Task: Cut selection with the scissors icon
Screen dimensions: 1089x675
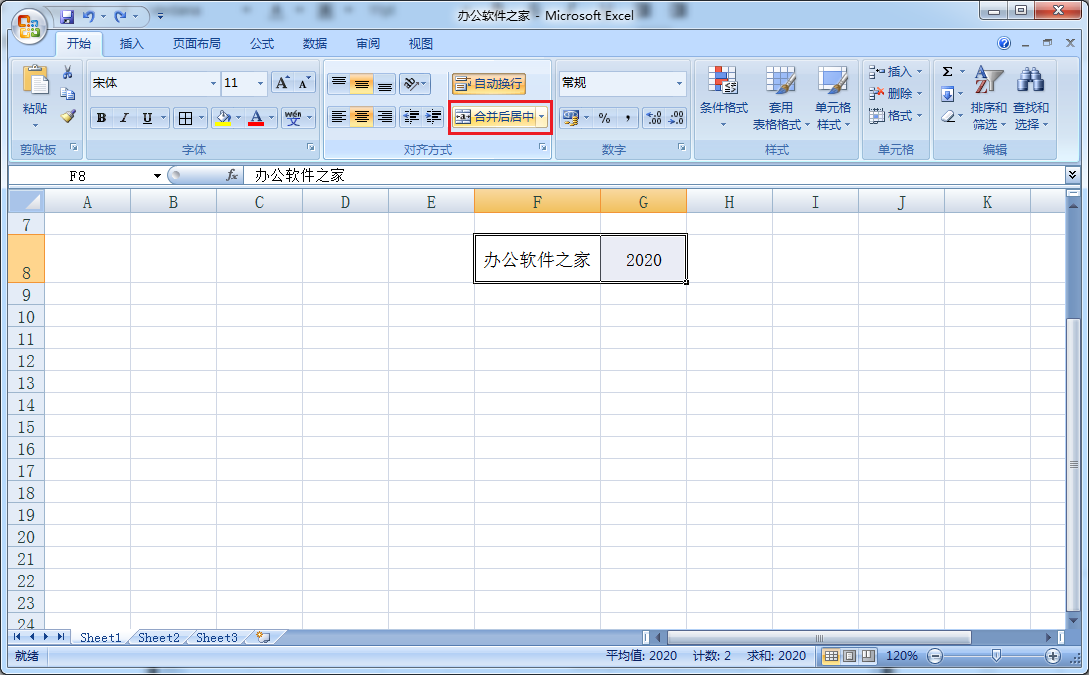Action: pos(67,72)
